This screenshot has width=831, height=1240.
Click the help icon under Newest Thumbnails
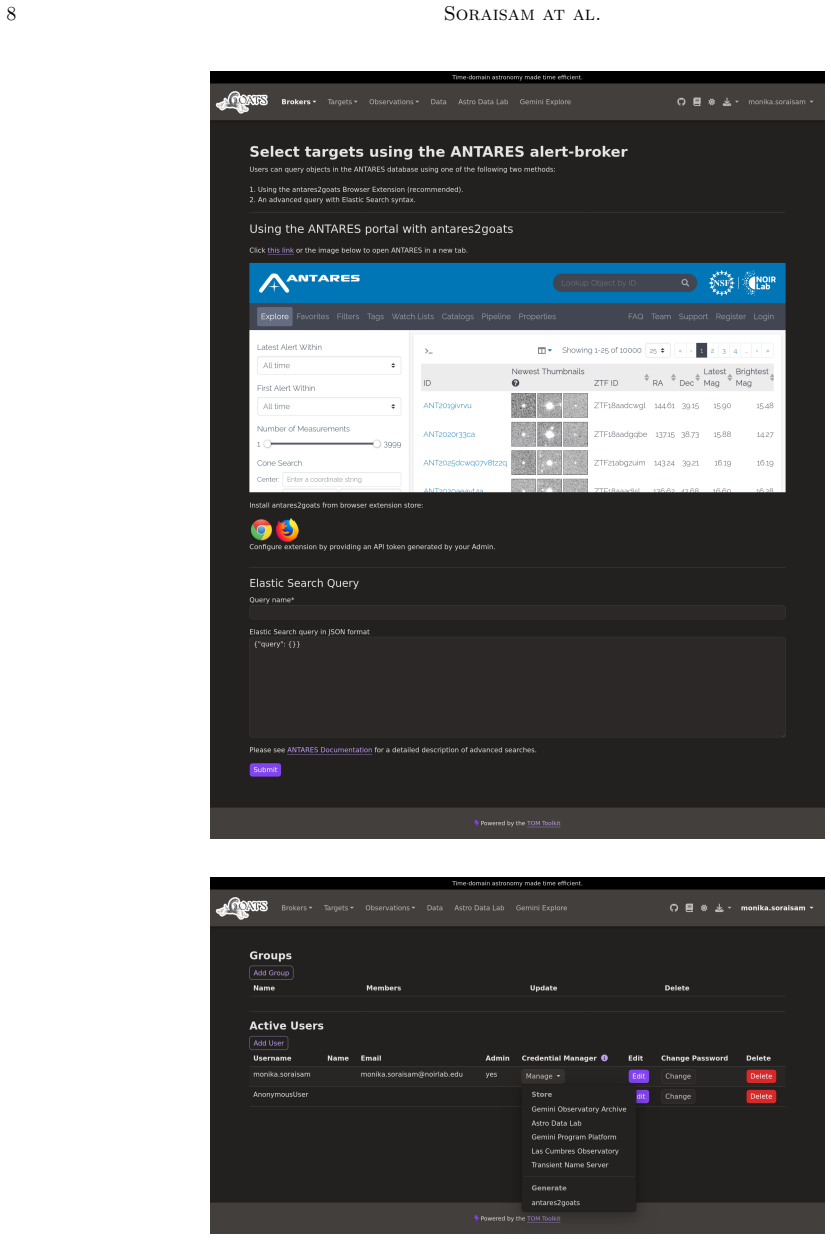point(516,383)
